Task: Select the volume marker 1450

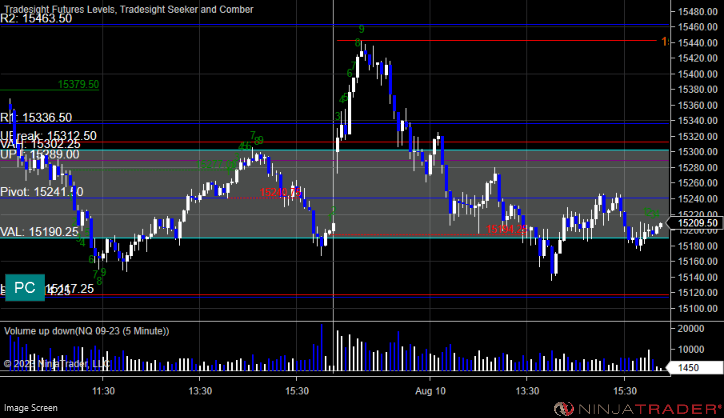Action: coord(696,368)
